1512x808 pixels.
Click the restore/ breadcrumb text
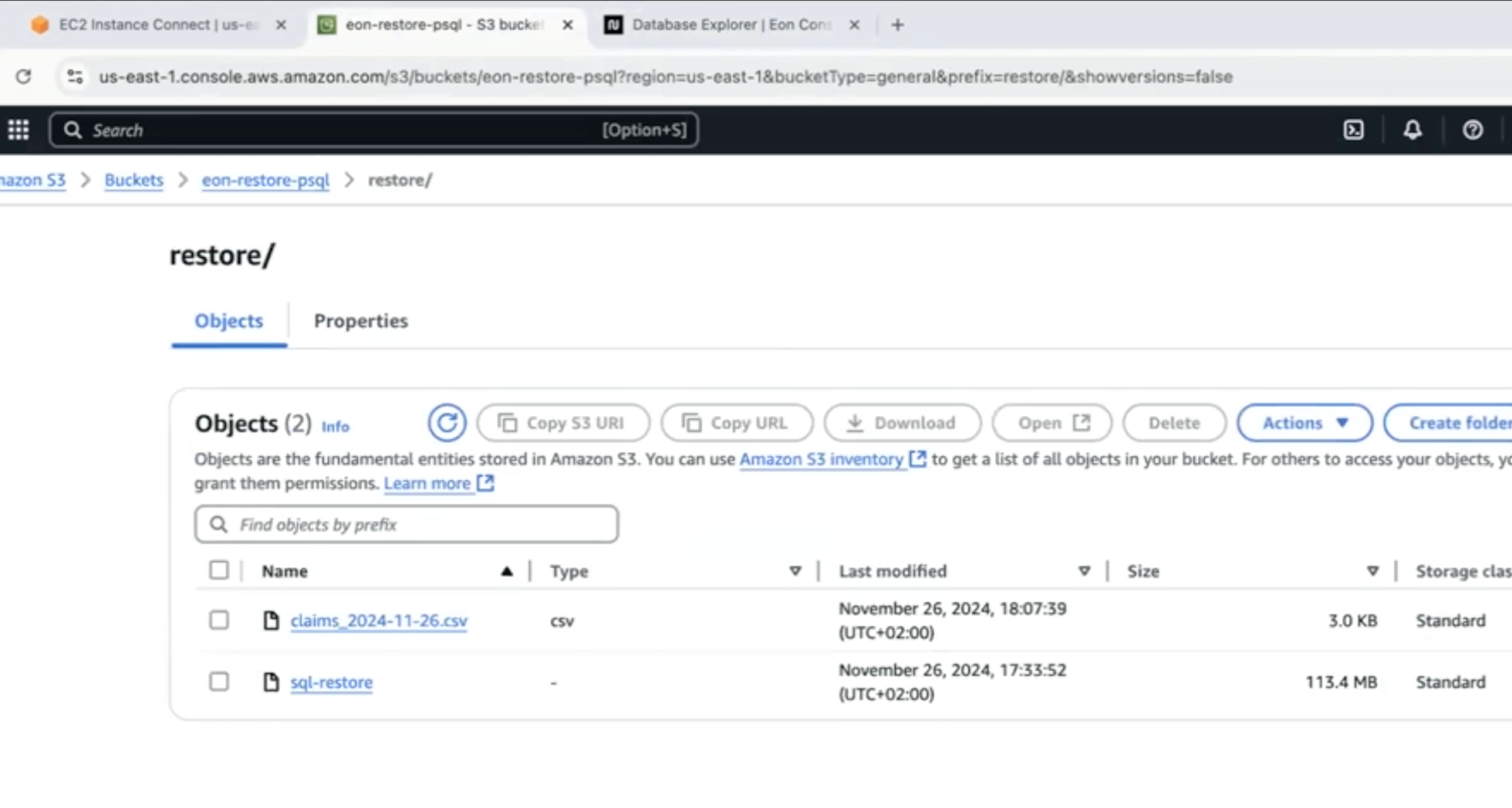click(400, 180)
